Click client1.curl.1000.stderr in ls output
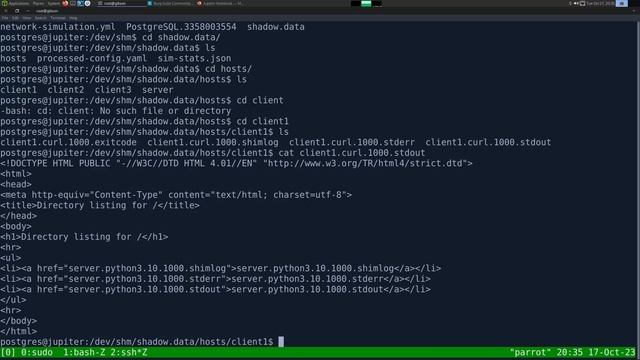The height and width of the screenshot is (360, 640). click(x=352, y=142)
